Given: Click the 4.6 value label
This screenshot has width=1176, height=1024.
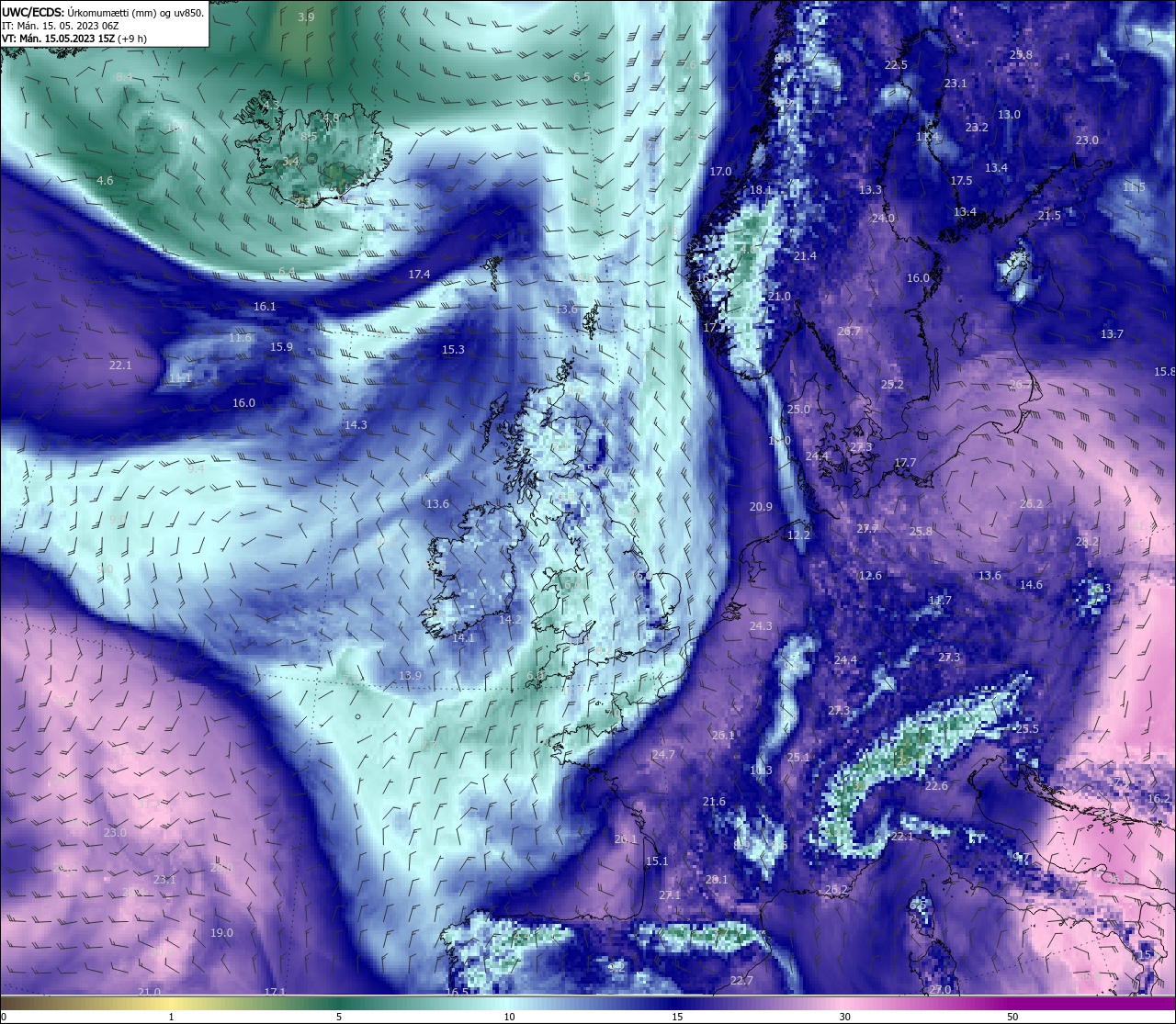Looking at the screenshot, I should click(105, 181).
